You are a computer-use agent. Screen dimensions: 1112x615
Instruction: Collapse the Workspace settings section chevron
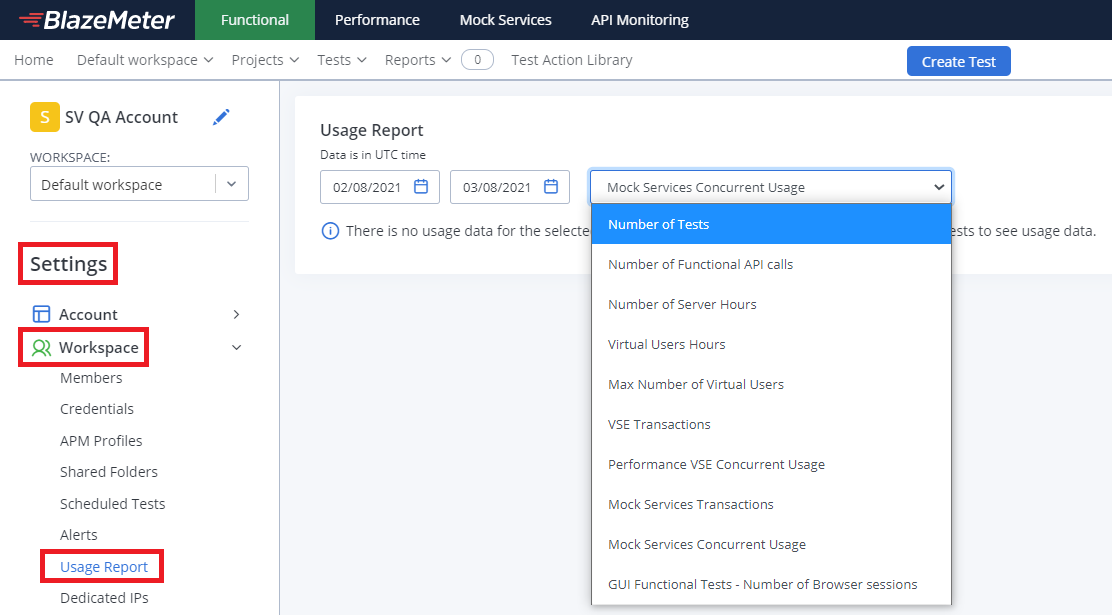coord(236,348)
